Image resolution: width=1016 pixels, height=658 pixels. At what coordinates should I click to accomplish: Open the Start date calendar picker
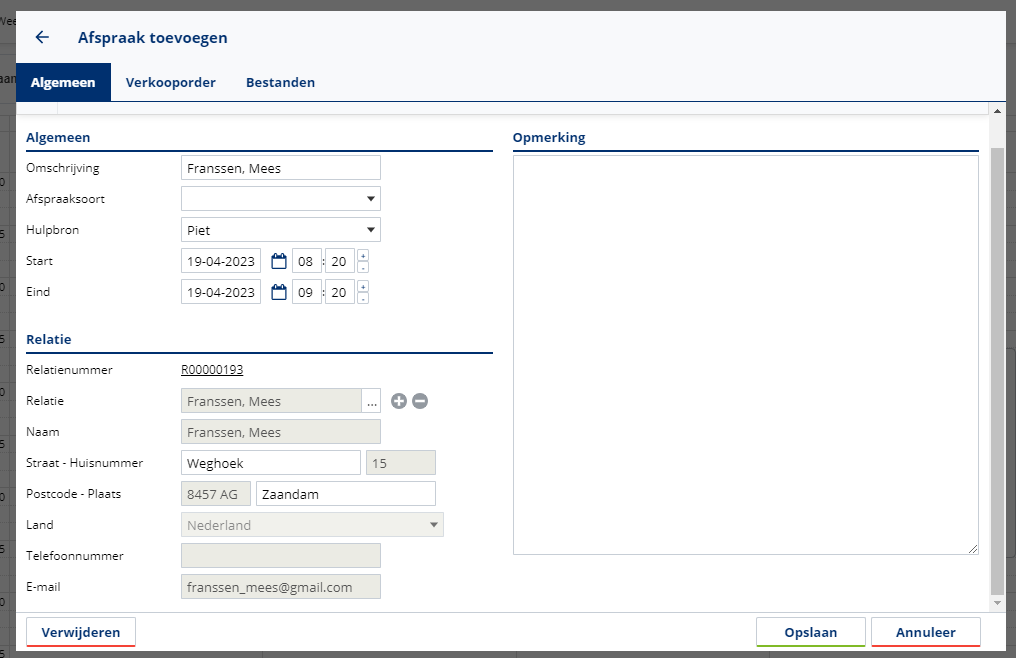pos(279,261)
